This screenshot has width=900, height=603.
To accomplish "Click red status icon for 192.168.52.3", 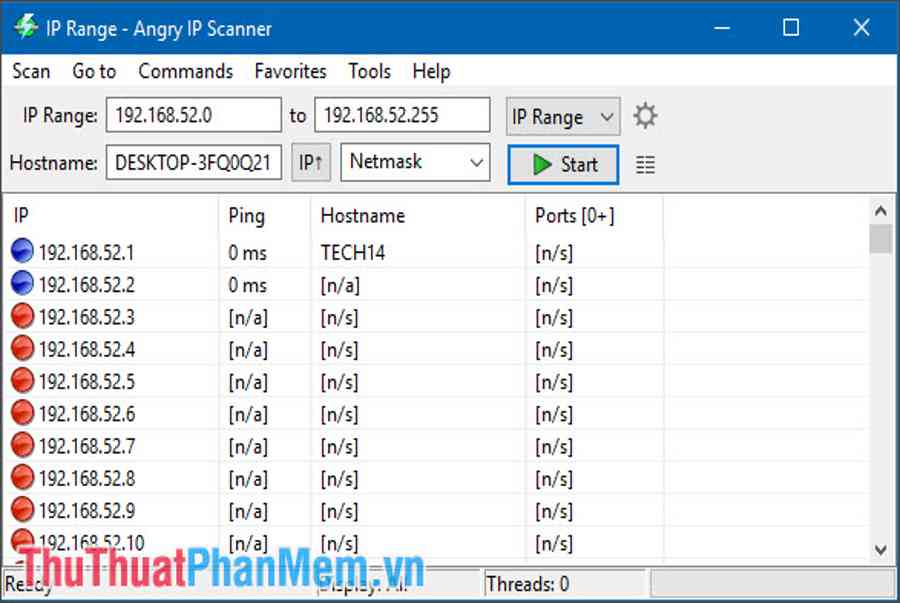I will [22, 316].
